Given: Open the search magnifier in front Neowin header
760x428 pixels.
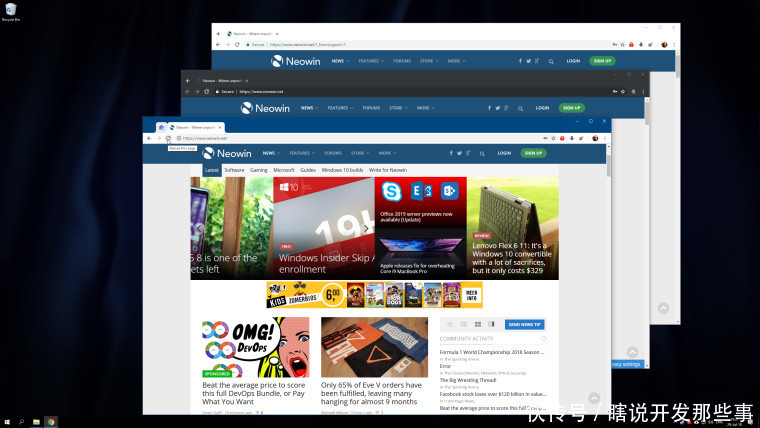Looking at the screenshot, I should point(482,154).
